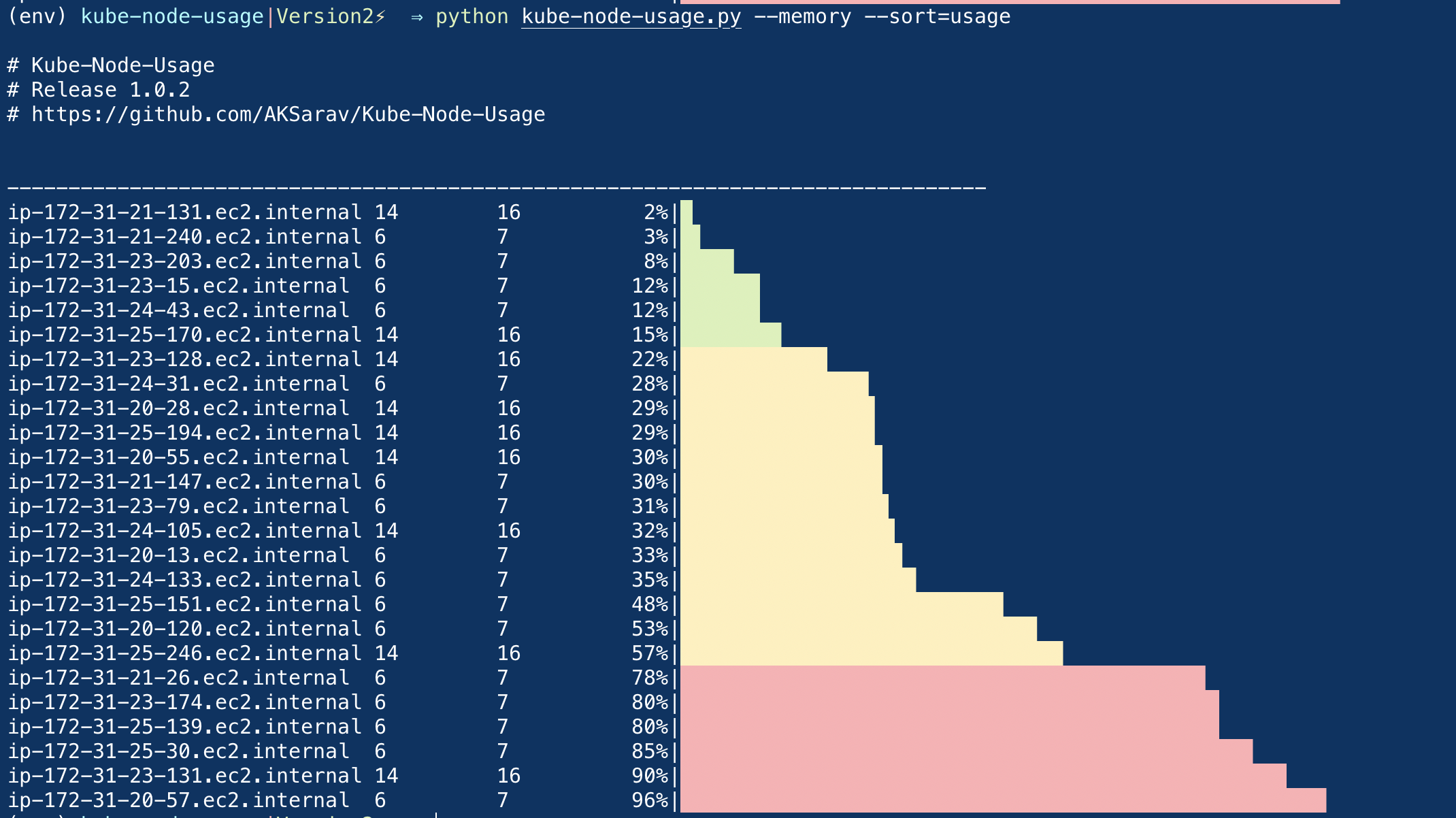The image size is (1456, 818).
Task: Click the --memory flag in command
Action: click(x=802, y=16)
